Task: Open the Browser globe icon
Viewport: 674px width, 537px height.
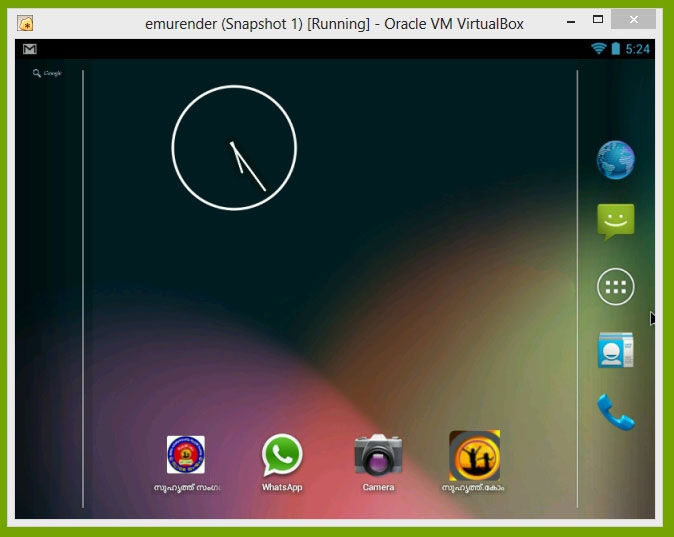Action: [x=616, y=160]
